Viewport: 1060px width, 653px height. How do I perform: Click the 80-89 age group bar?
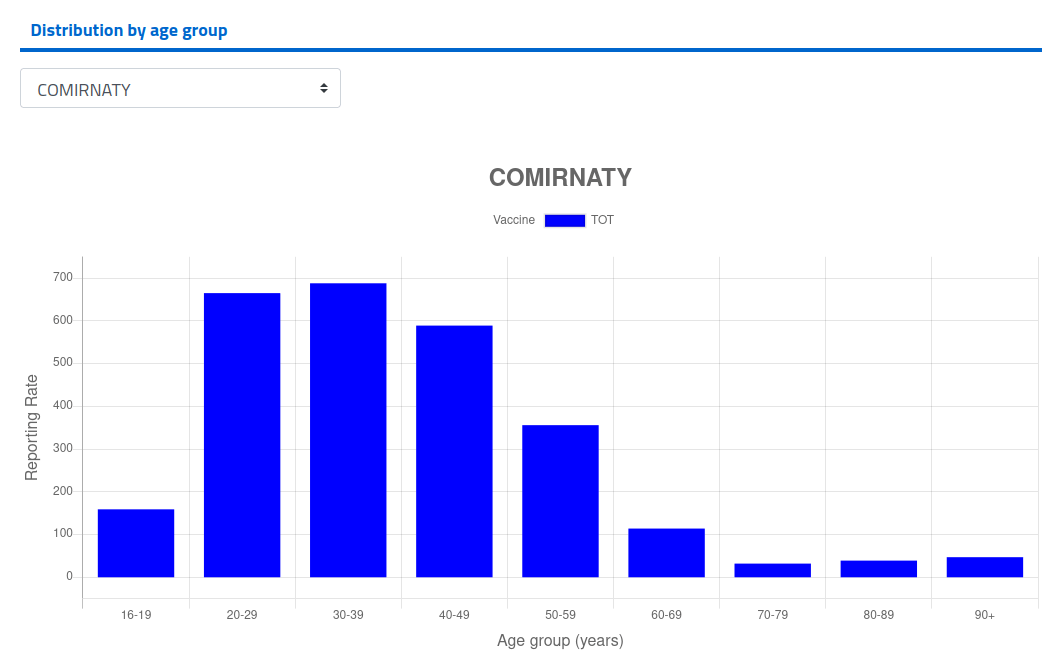879,569
